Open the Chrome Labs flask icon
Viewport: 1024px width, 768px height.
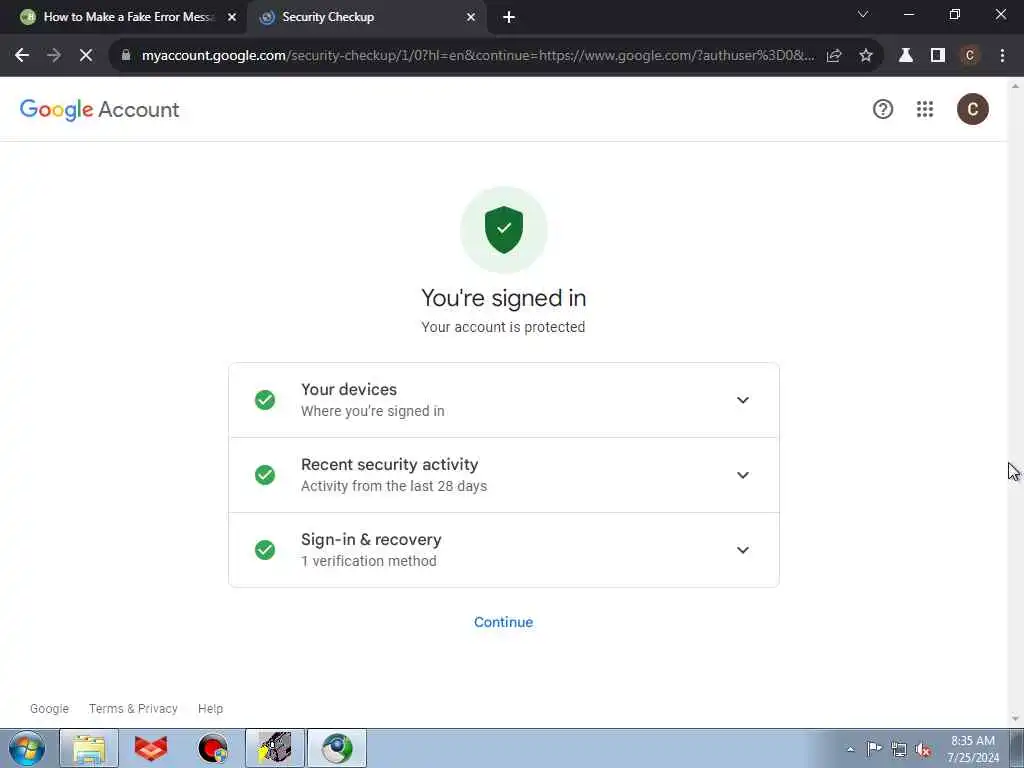(906, 56)
